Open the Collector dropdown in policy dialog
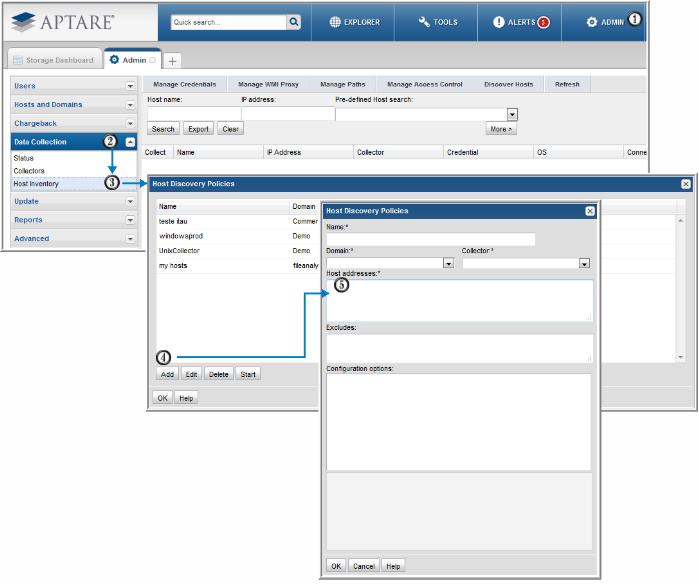Image resolution: width=699 pixels, height=584 pixels. pyautogui.click(x=584, y=264)
